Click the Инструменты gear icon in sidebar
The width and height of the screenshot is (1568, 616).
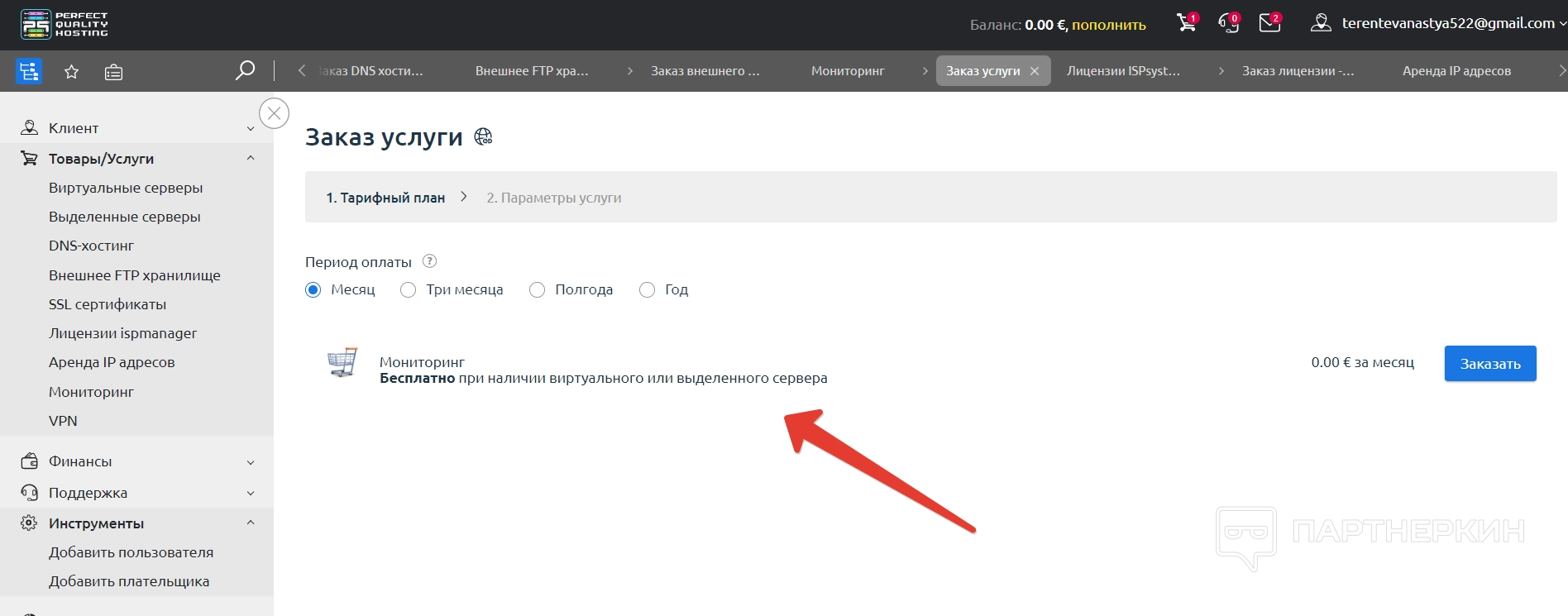point(29,523)
